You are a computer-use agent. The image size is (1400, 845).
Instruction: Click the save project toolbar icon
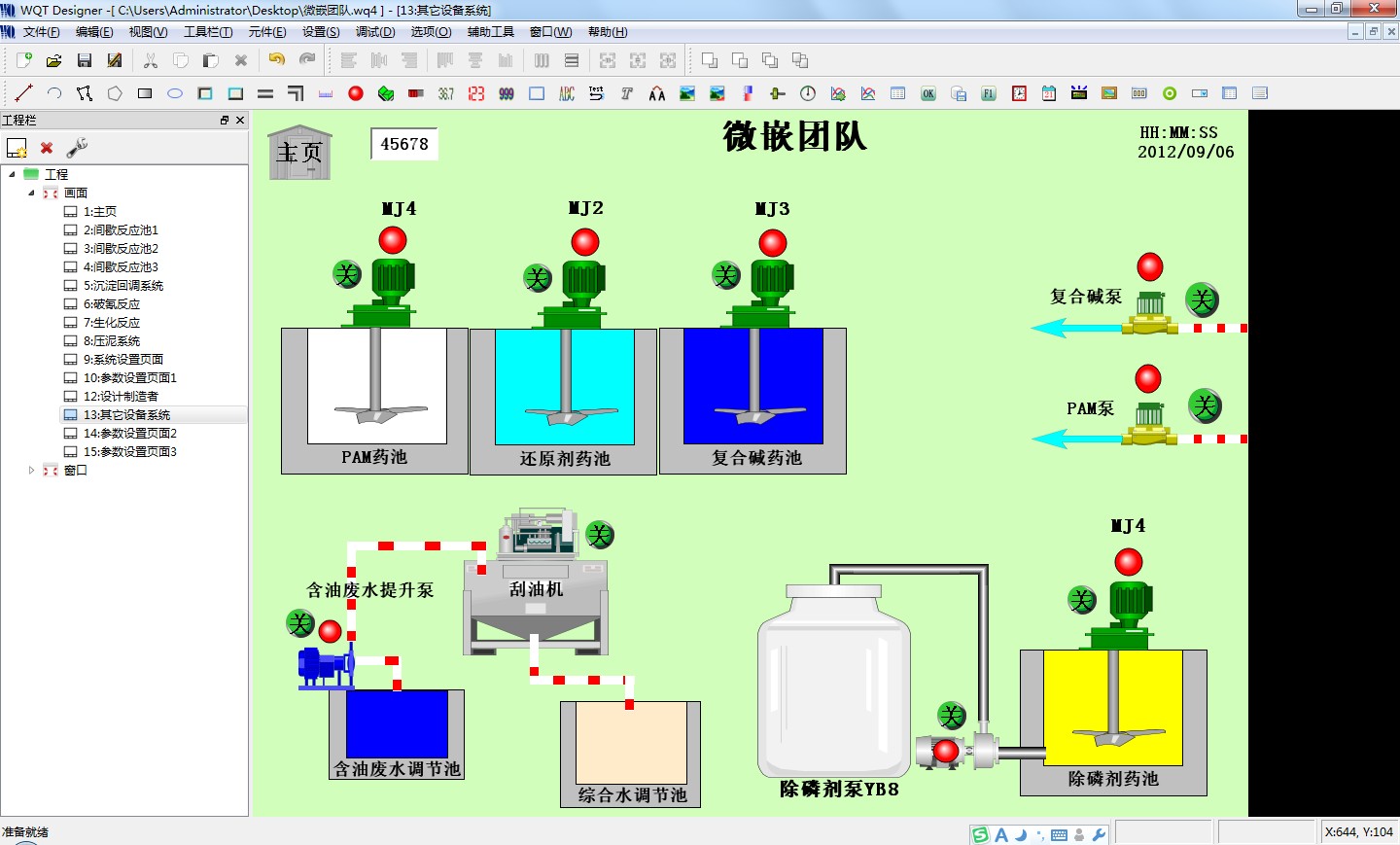[85, 60]
